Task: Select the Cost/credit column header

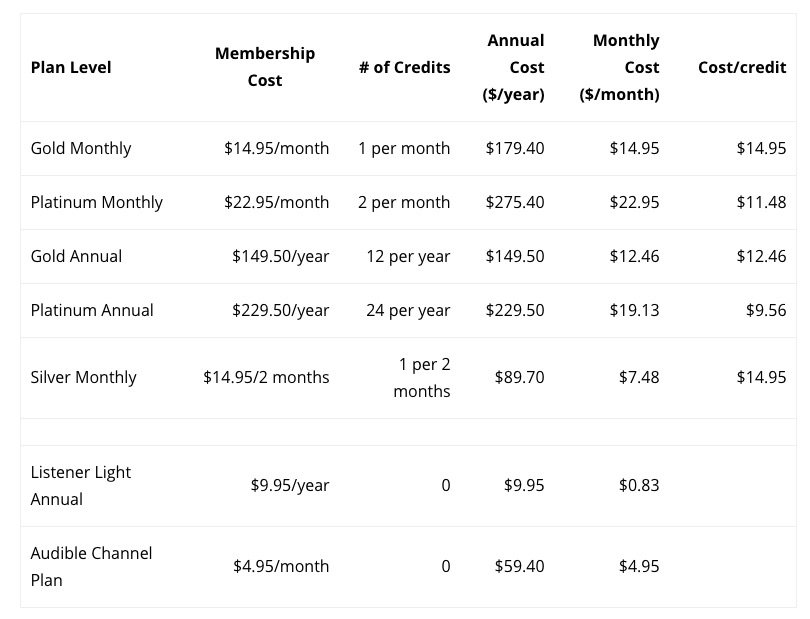Action: 742,68
